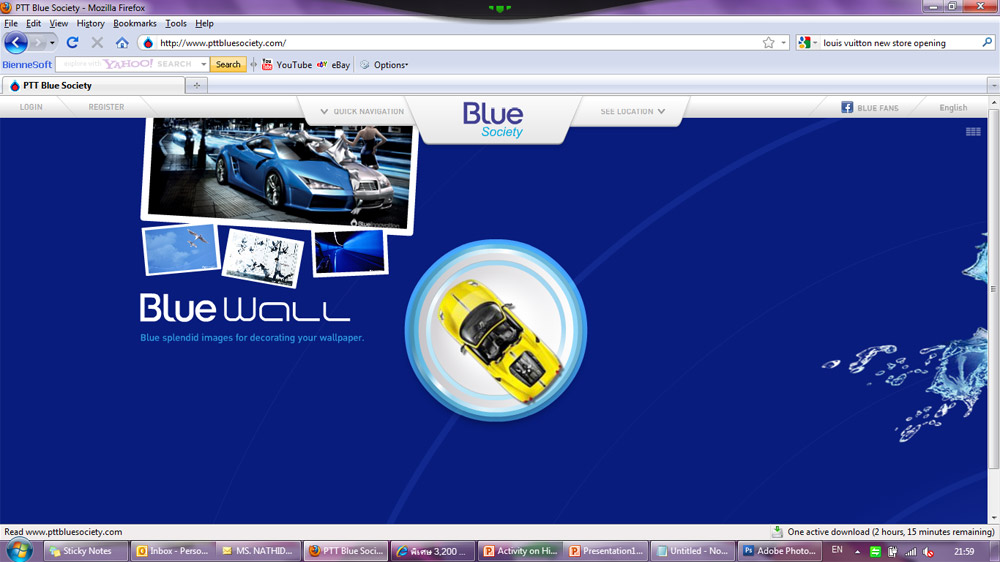Click the LOGIN link
1000x562 pixels.
coord(31,107)
